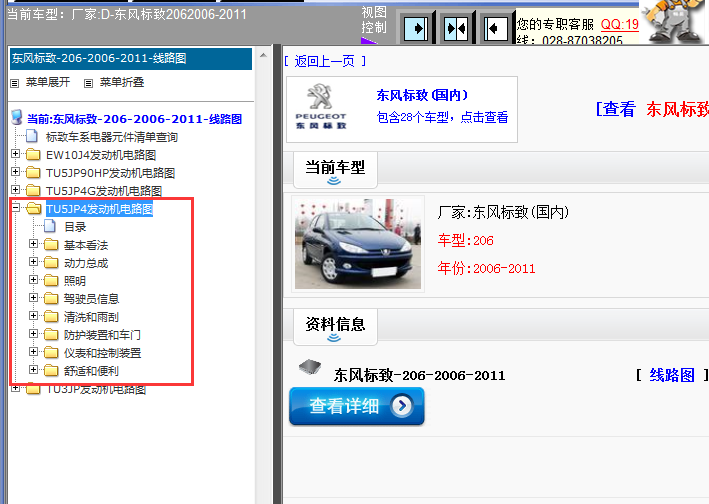Screen dimensions: 709x504
Task: Select the 目录 tree item
Action: tap(75, 227)
